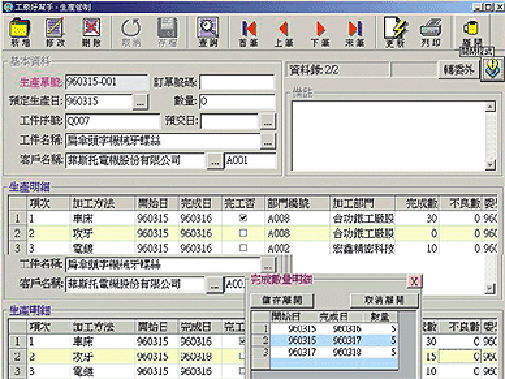The height and width of the screenshot is (379, 505).
Task: Click the 修改 (Edit) toolbar icon
Action: pos(55,32)
